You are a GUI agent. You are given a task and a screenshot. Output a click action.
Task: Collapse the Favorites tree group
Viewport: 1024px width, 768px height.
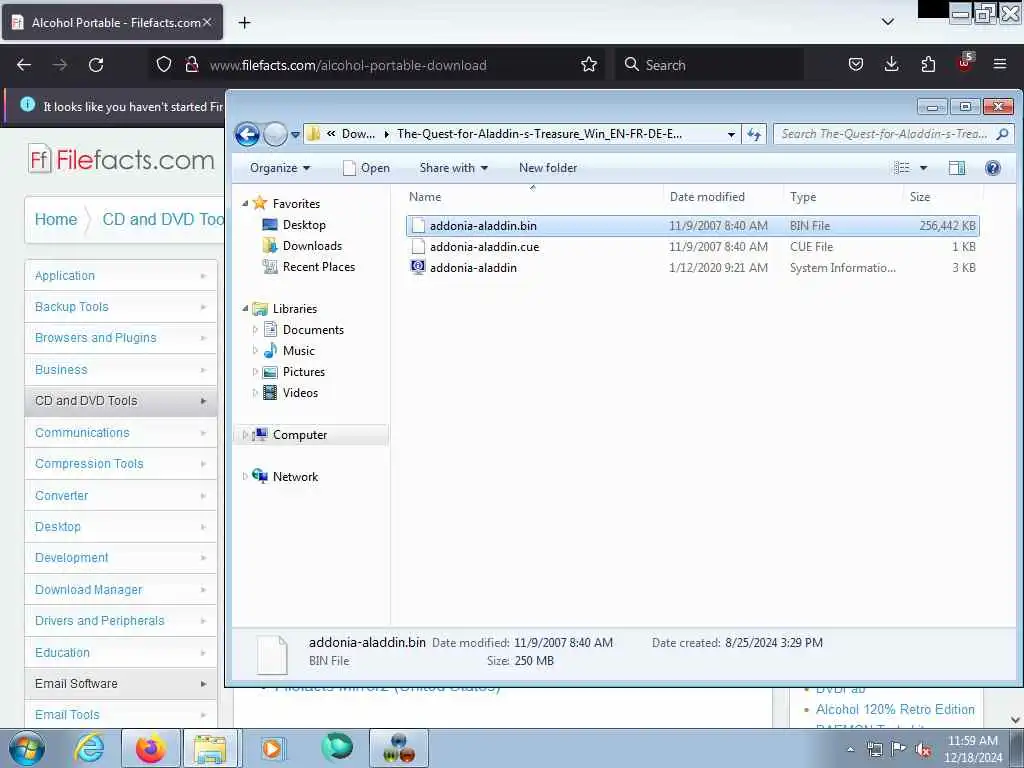pyautogui.click(x=246, y=204)
